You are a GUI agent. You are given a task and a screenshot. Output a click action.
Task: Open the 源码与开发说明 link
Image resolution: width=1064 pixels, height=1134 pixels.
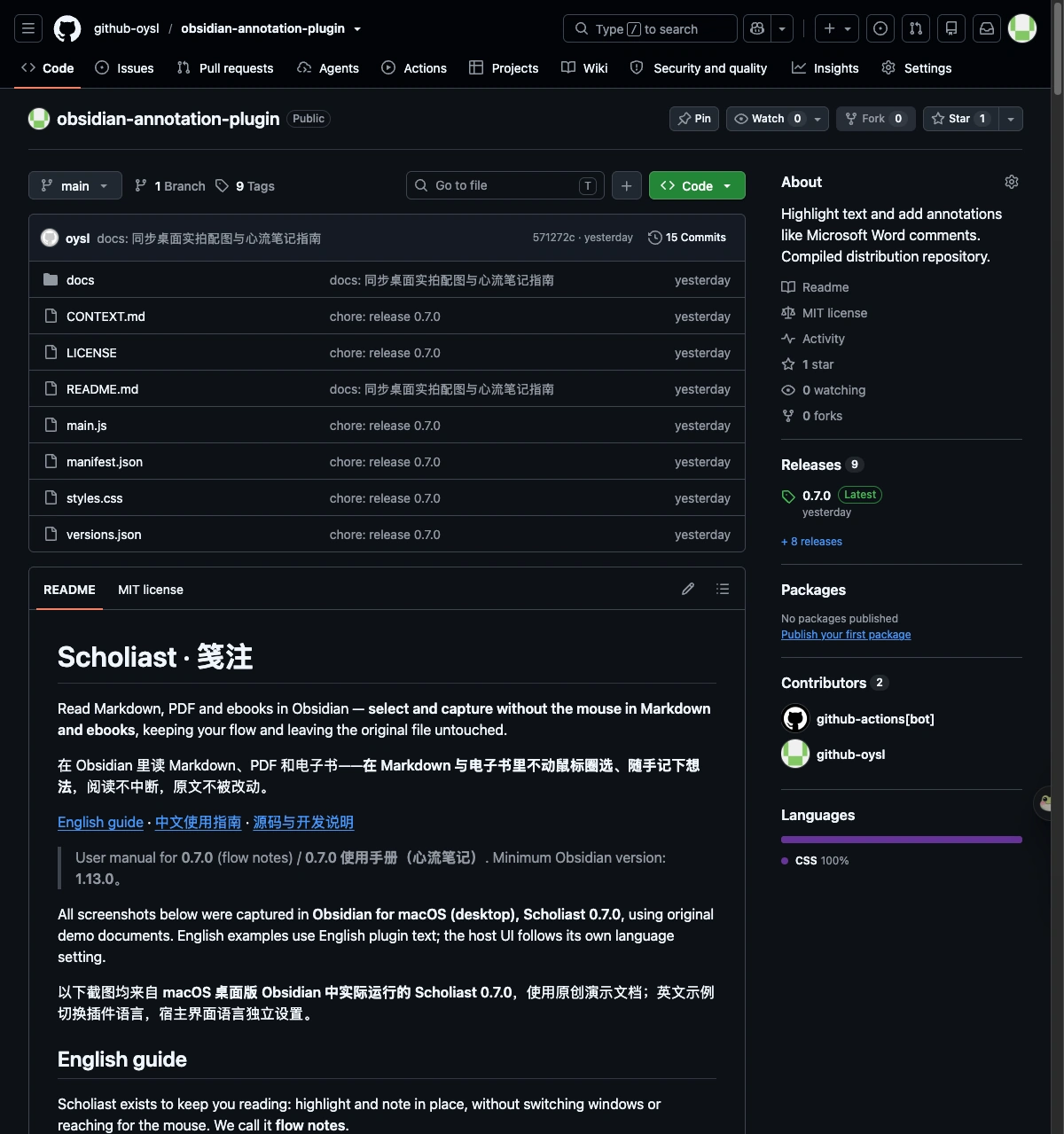coord(303,822)
